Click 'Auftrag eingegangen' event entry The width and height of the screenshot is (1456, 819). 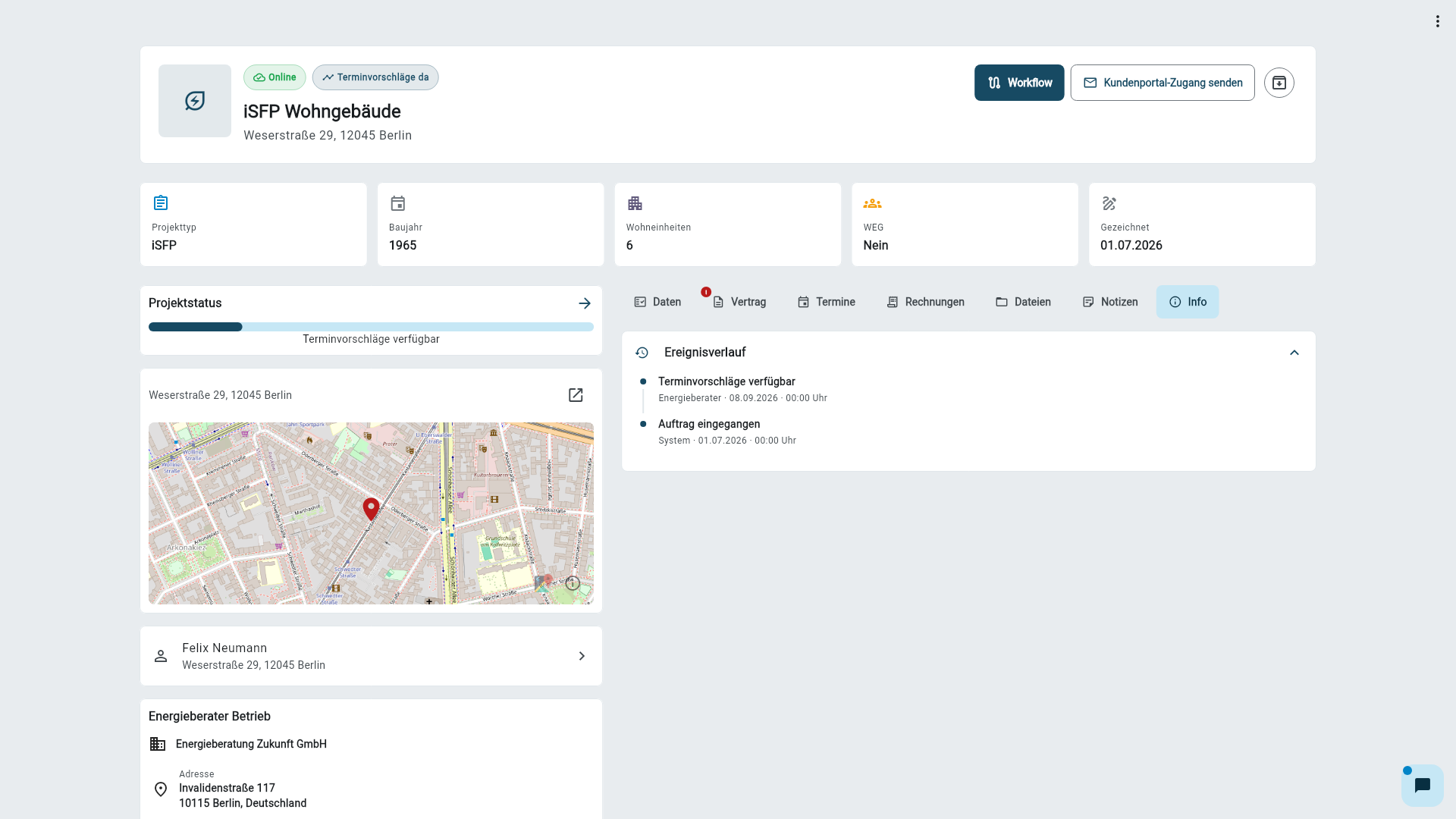(x=709, y=424)
